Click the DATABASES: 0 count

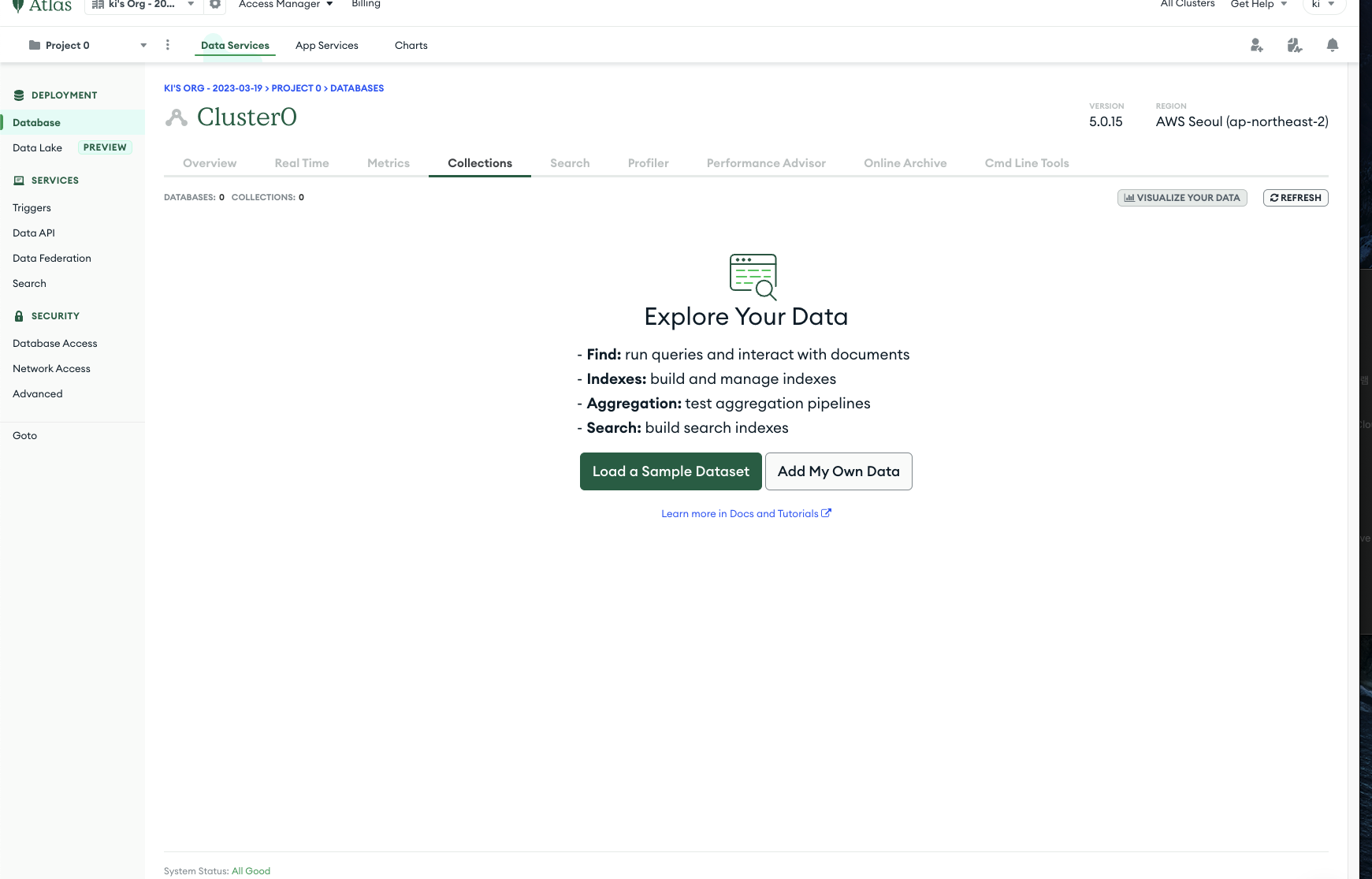(194, 197)
